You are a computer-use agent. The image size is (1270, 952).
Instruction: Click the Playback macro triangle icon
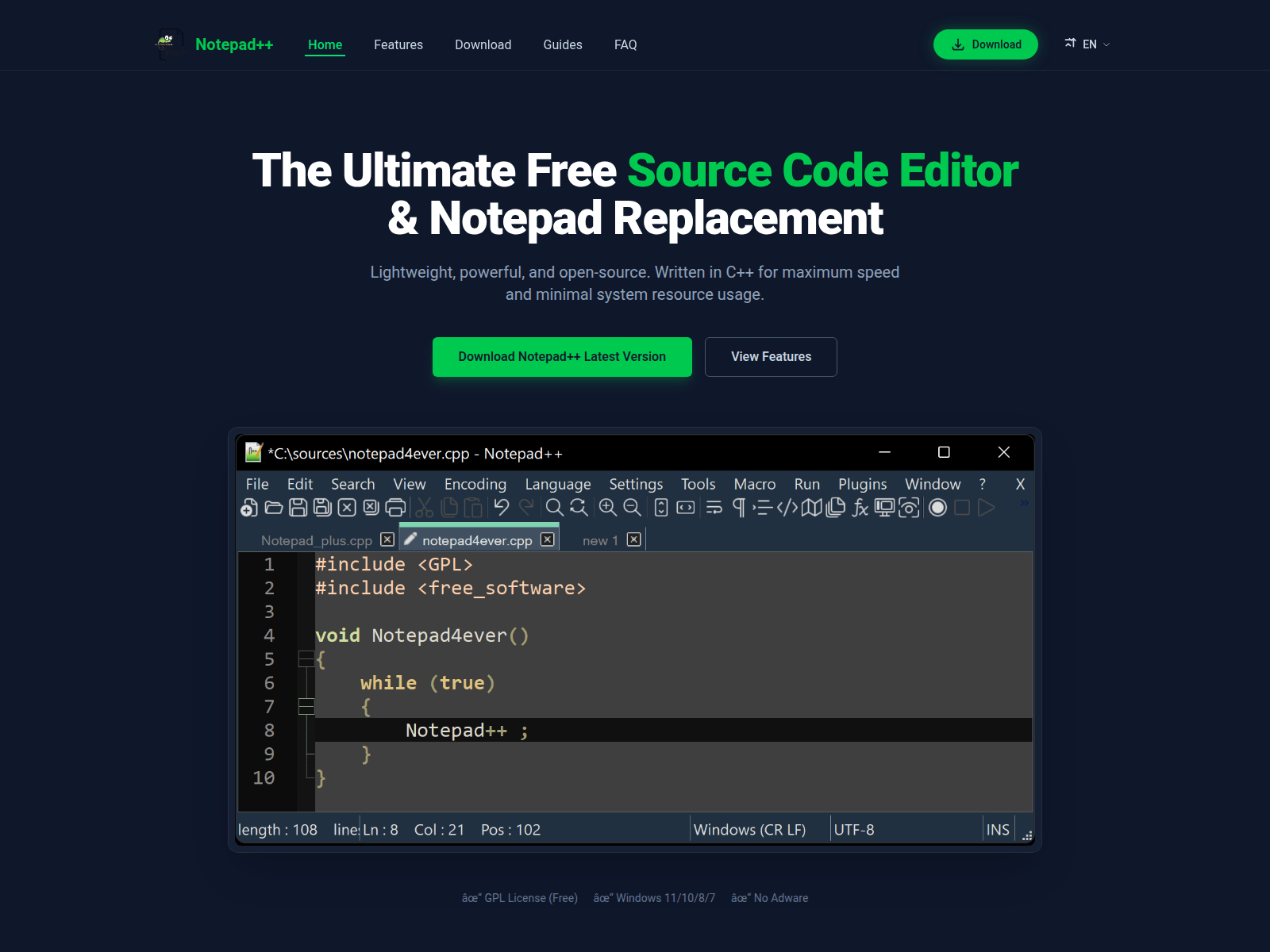point(987,508)
